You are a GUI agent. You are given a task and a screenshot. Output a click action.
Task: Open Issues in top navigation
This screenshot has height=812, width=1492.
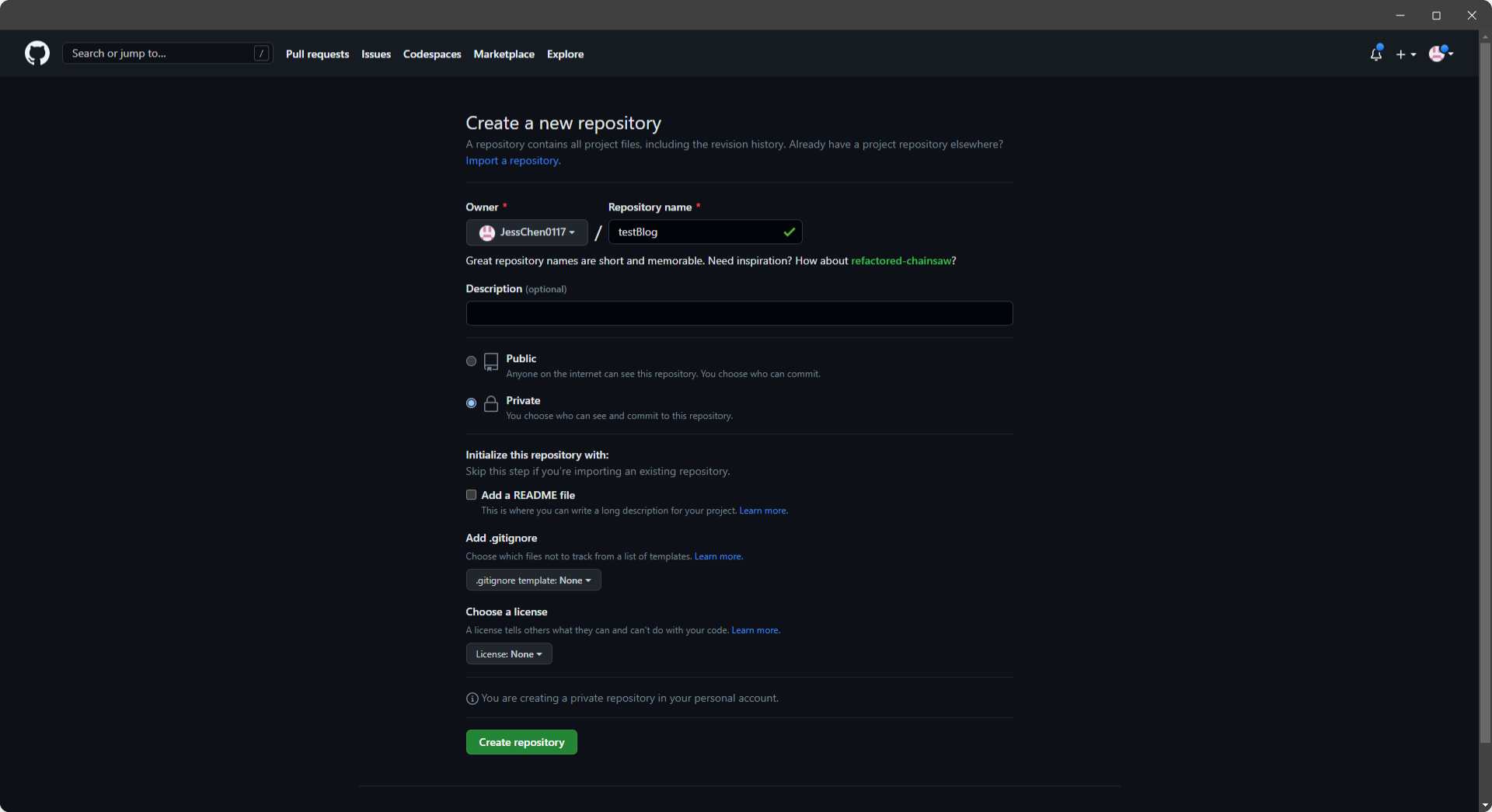pyautogui.click(x=376, y=54)
